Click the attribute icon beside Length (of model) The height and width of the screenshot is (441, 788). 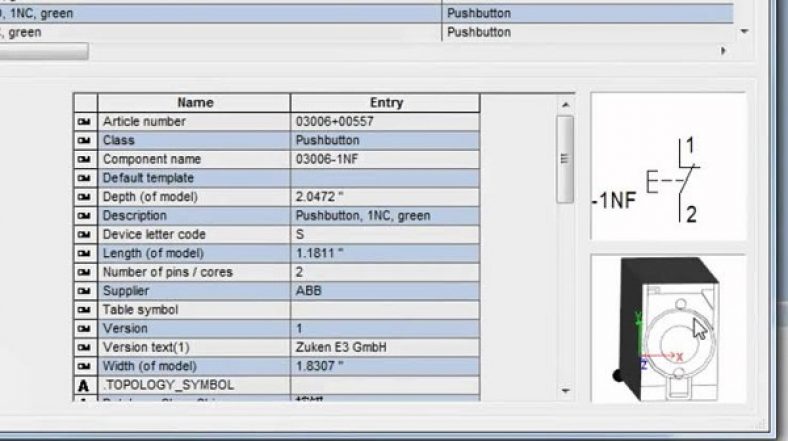[x=84, y=254]
